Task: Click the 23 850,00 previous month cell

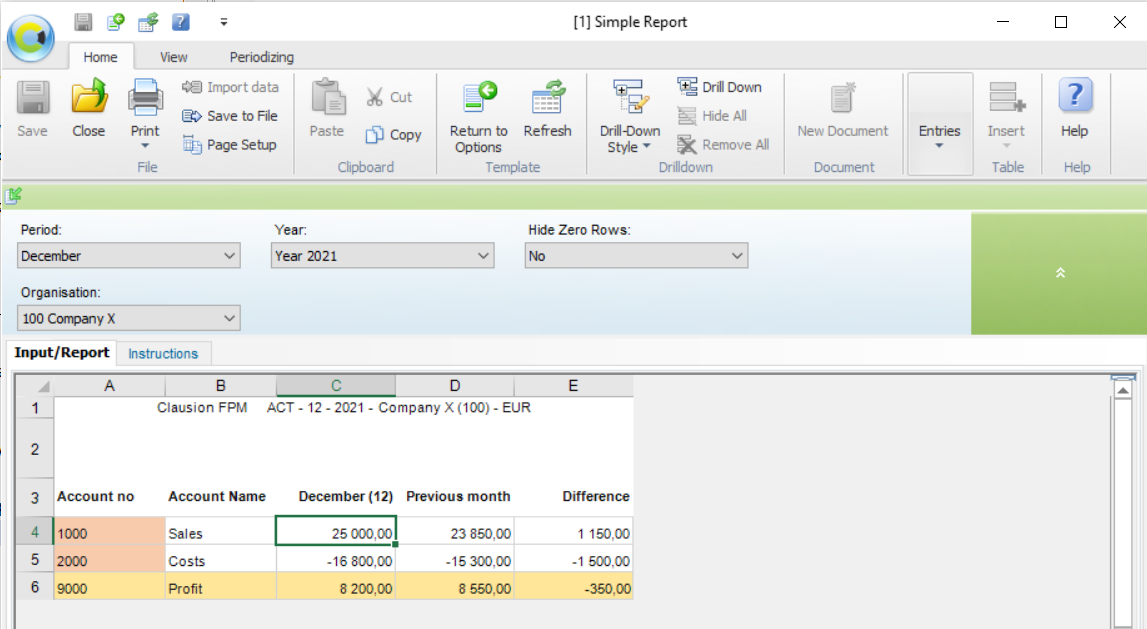Action: pyautogui.click(x=454, y=532)
